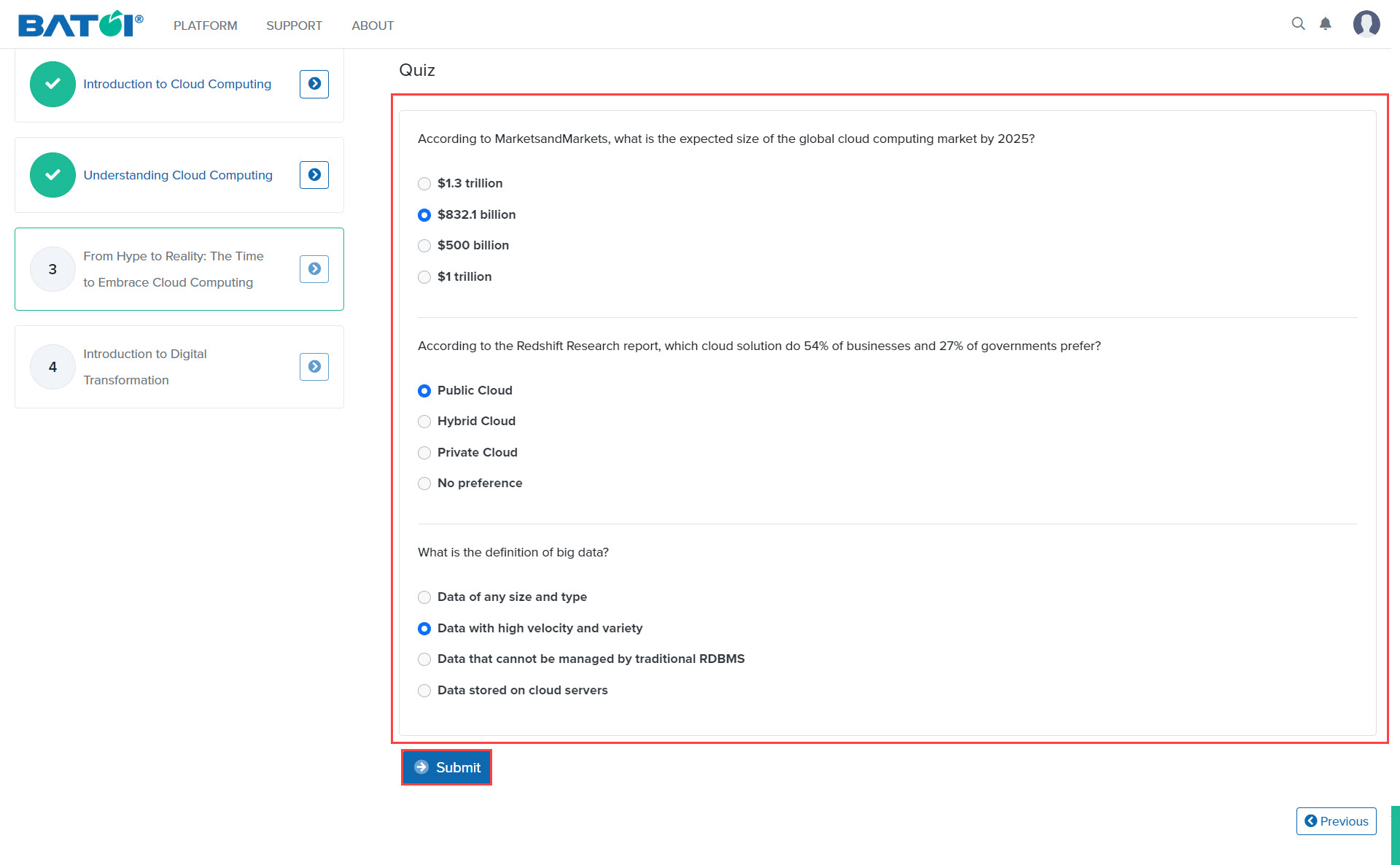The height and width of the screenshot is (865, 1400).
Task: Select the $832.1 billion radio button
Action: (x=424, y=214)
